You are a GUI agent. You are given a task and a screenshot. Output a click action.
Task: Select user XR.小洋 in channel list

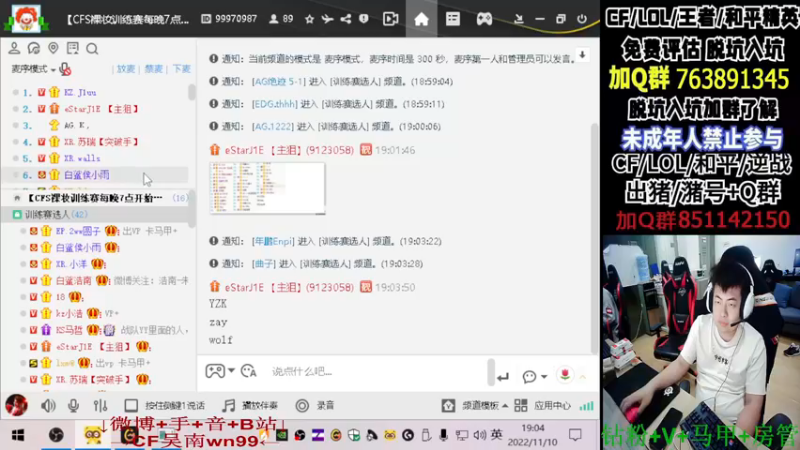(71, 264)
